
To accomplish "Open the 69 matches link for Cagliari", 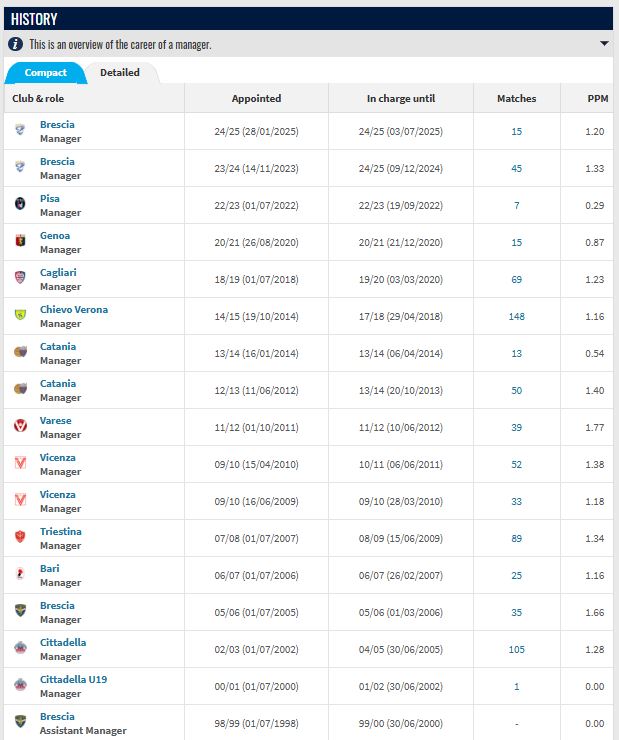I will [x=517, y=279].
